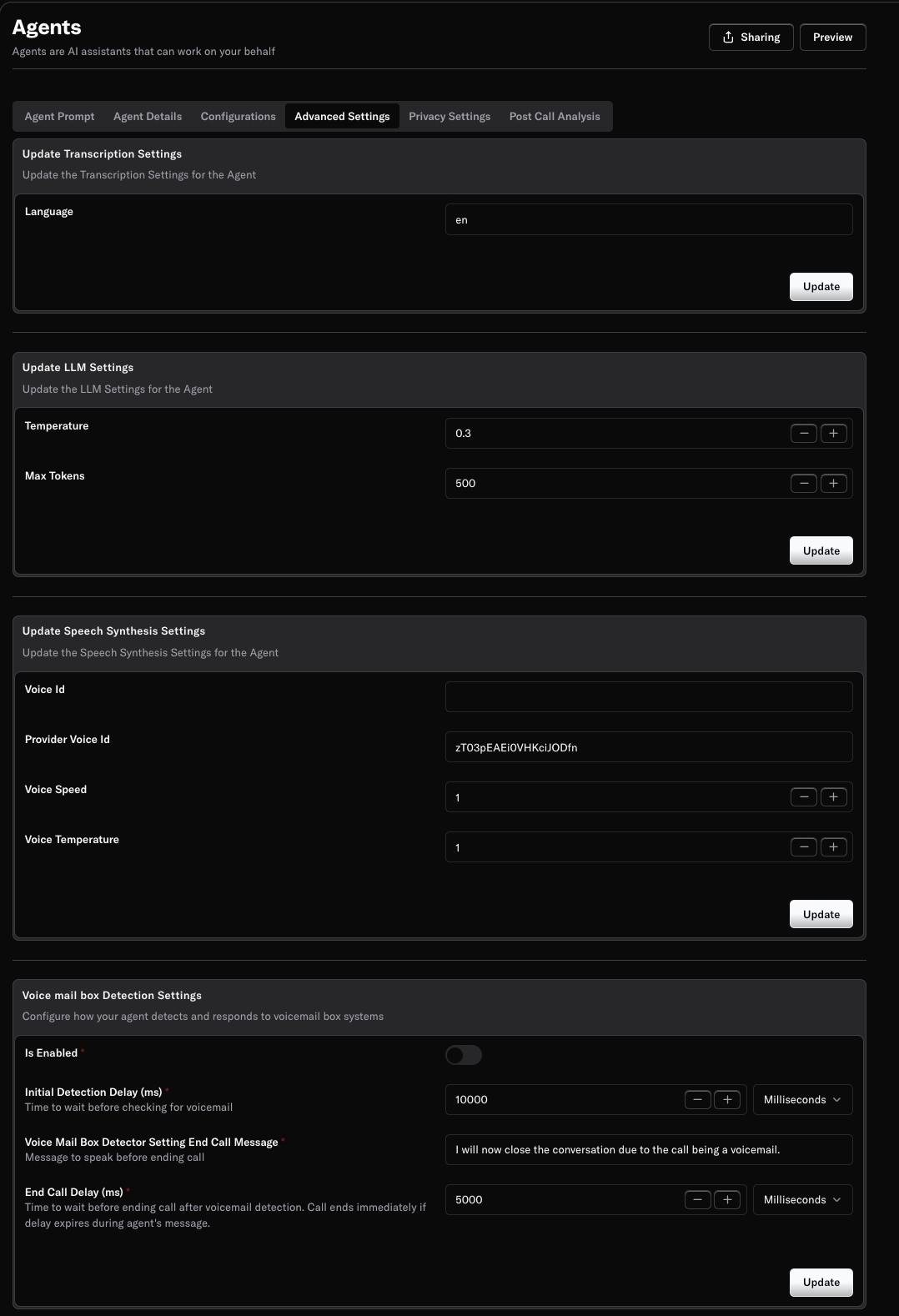Increase Temperature with the plus icon
Viewport: 899px width, 1316px height.
pyautogui.click(x=833, y=434)
